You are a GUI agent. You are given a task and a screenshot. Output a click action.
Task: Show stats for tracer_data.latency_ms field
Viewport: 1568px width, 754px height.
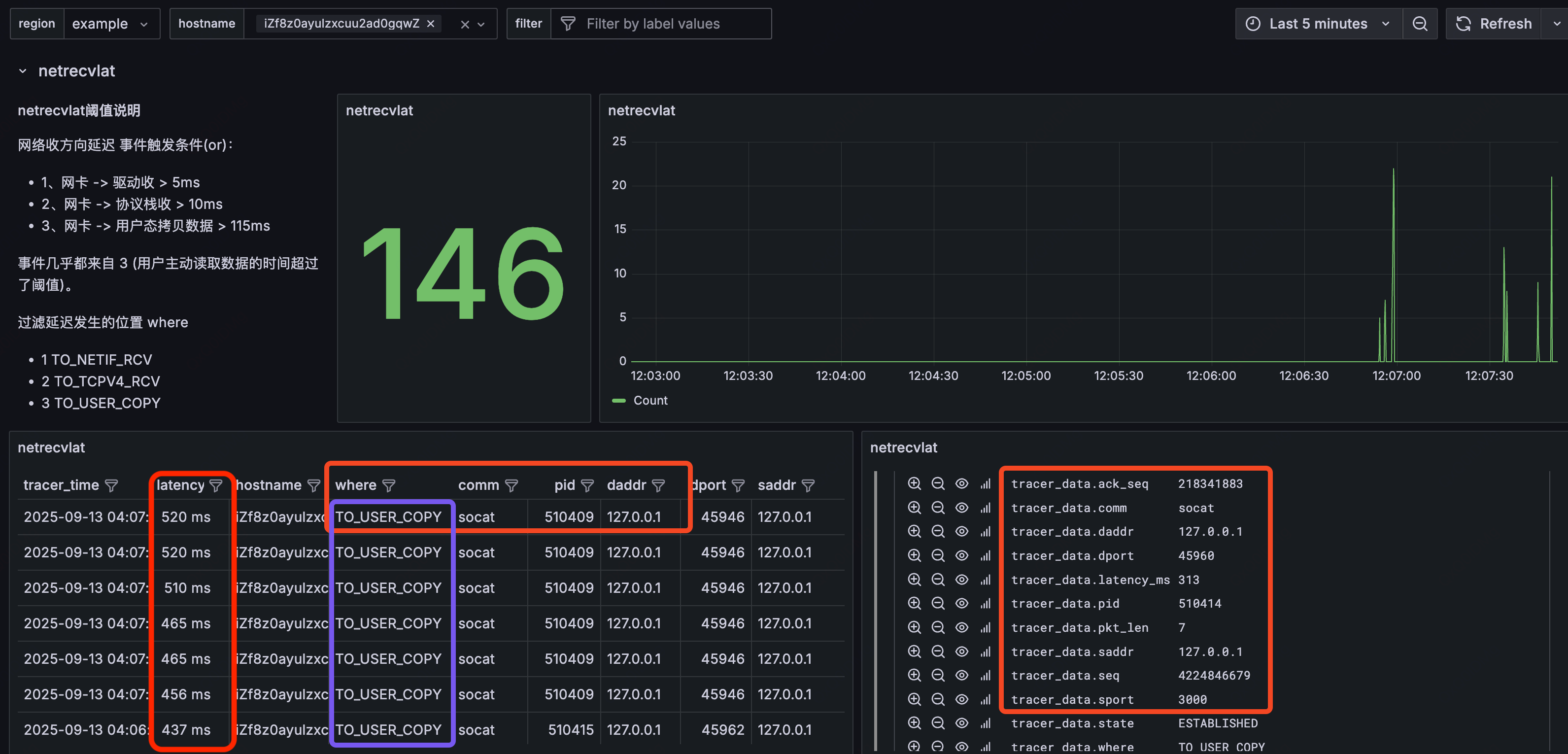pos(986,580)
